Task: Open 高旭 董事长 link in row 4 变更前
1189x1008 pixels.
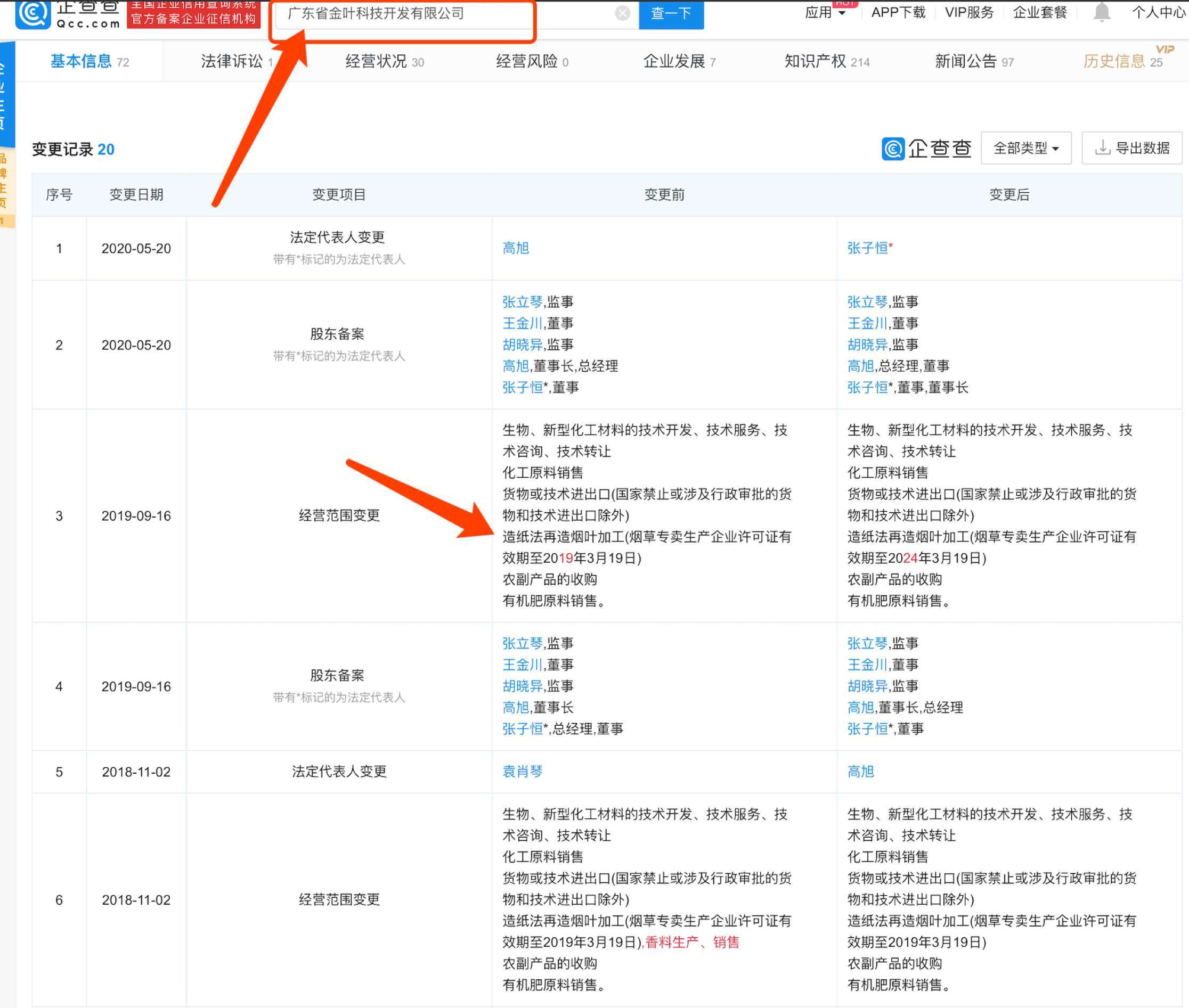Action: tap(516, 708)
